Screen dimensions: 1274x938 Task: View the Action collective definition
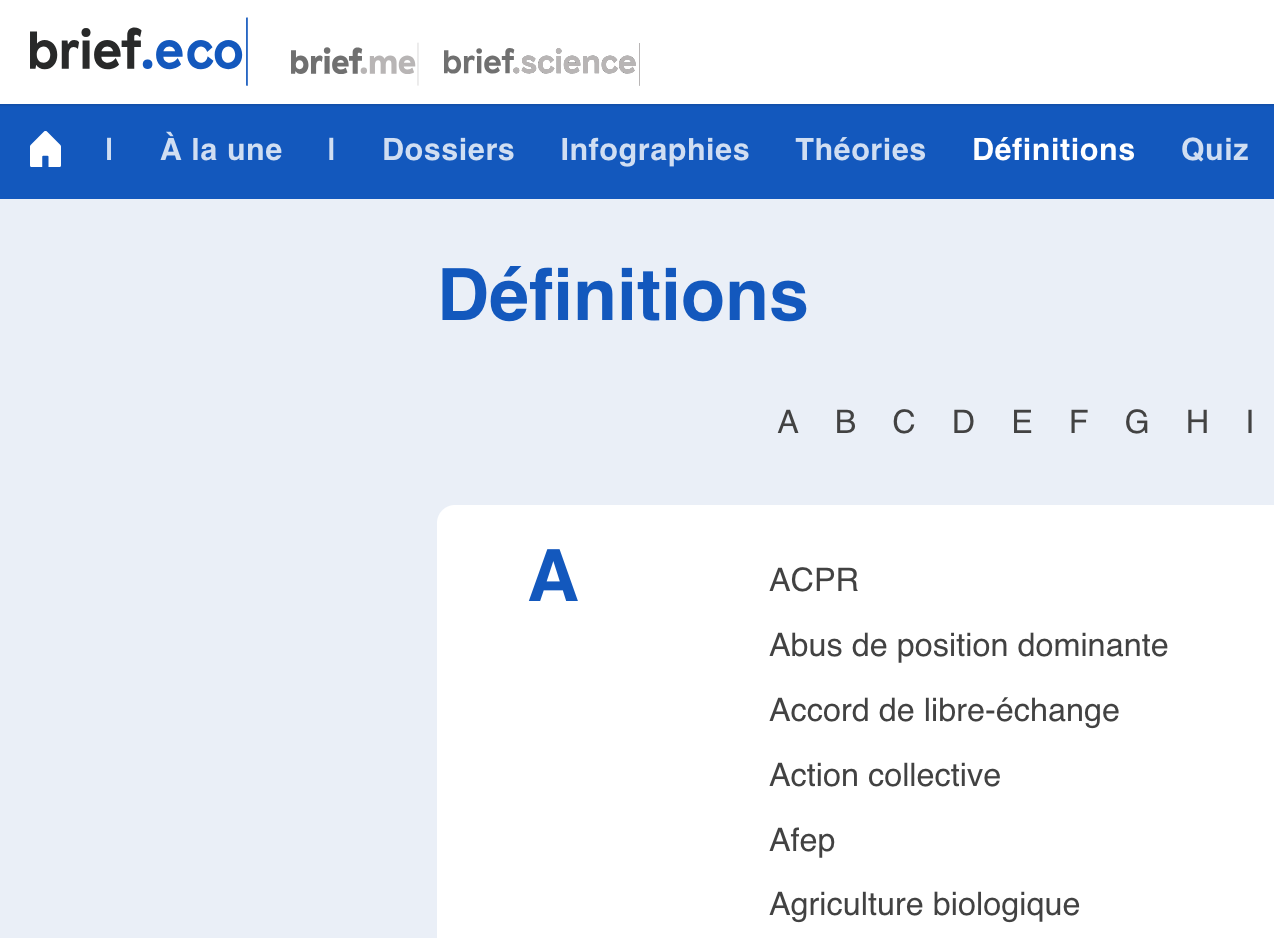tap(885, 775)
